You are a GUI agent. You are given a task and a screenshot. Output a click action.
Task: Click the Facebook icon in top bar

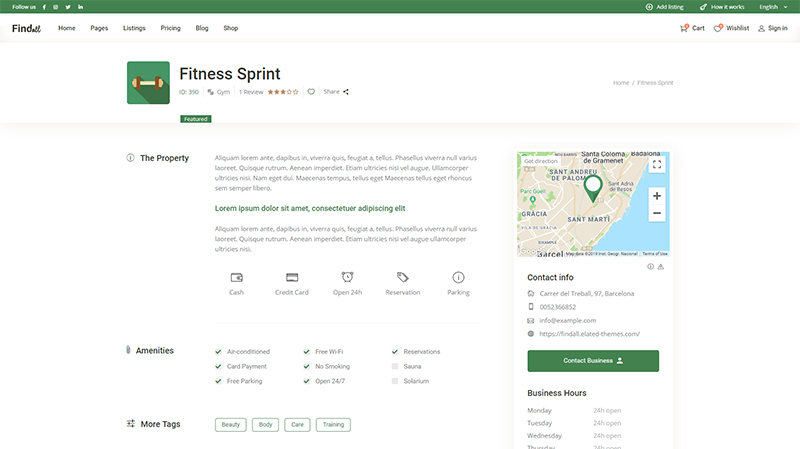(x=44, y=7)
